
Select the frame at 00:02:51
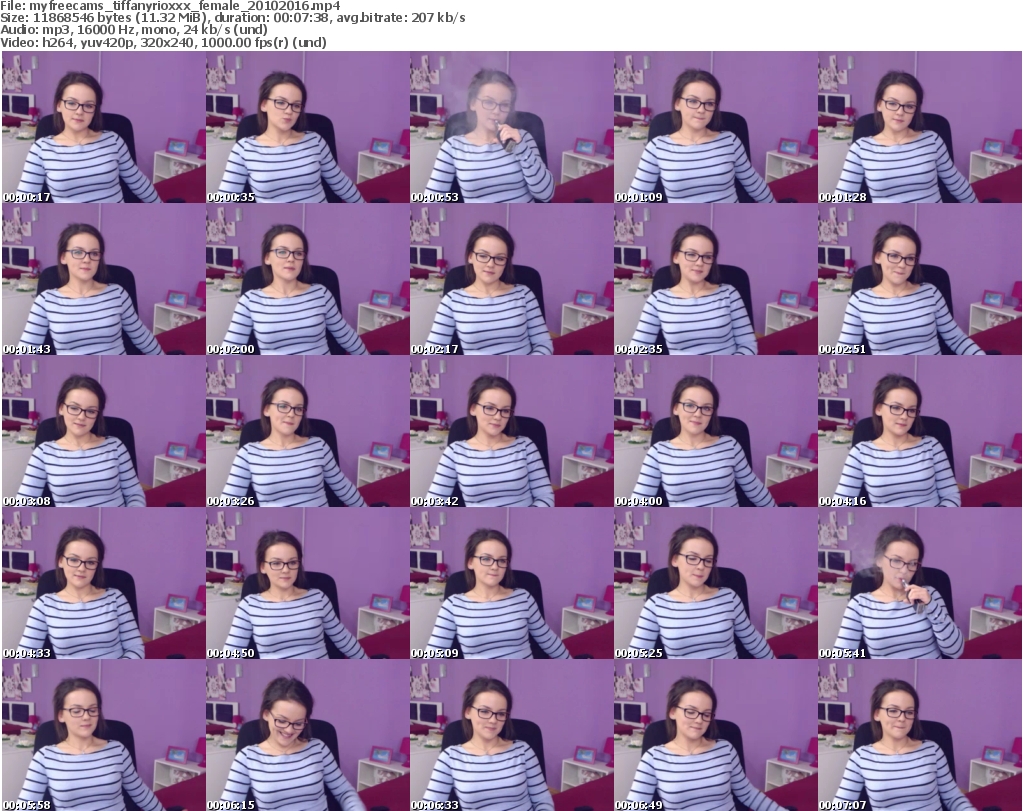(920, 279)
